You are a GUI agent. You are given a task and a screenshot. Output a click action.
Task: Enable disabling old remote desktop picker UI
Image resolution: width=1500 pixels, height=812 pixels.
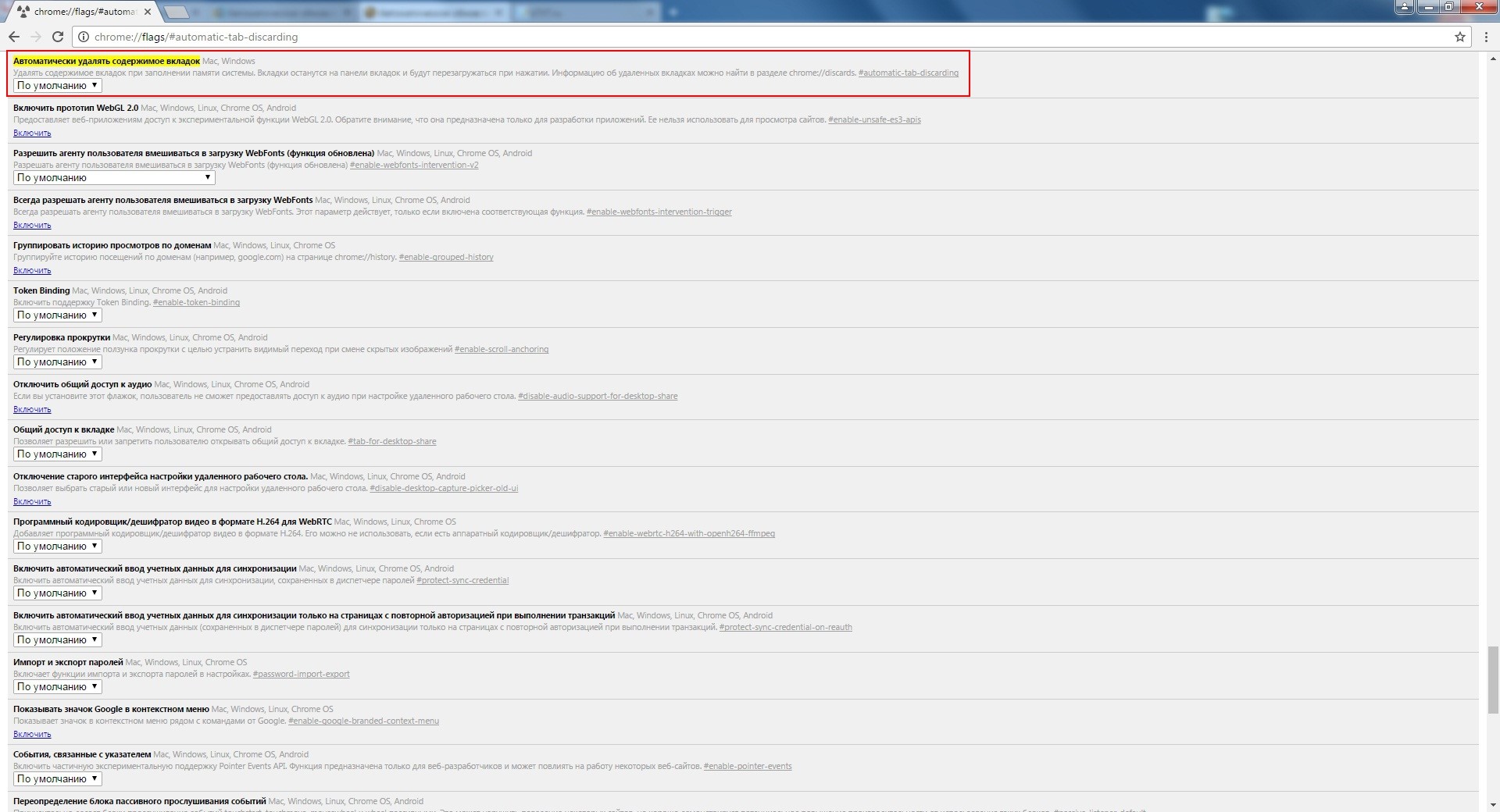[32, 502]
